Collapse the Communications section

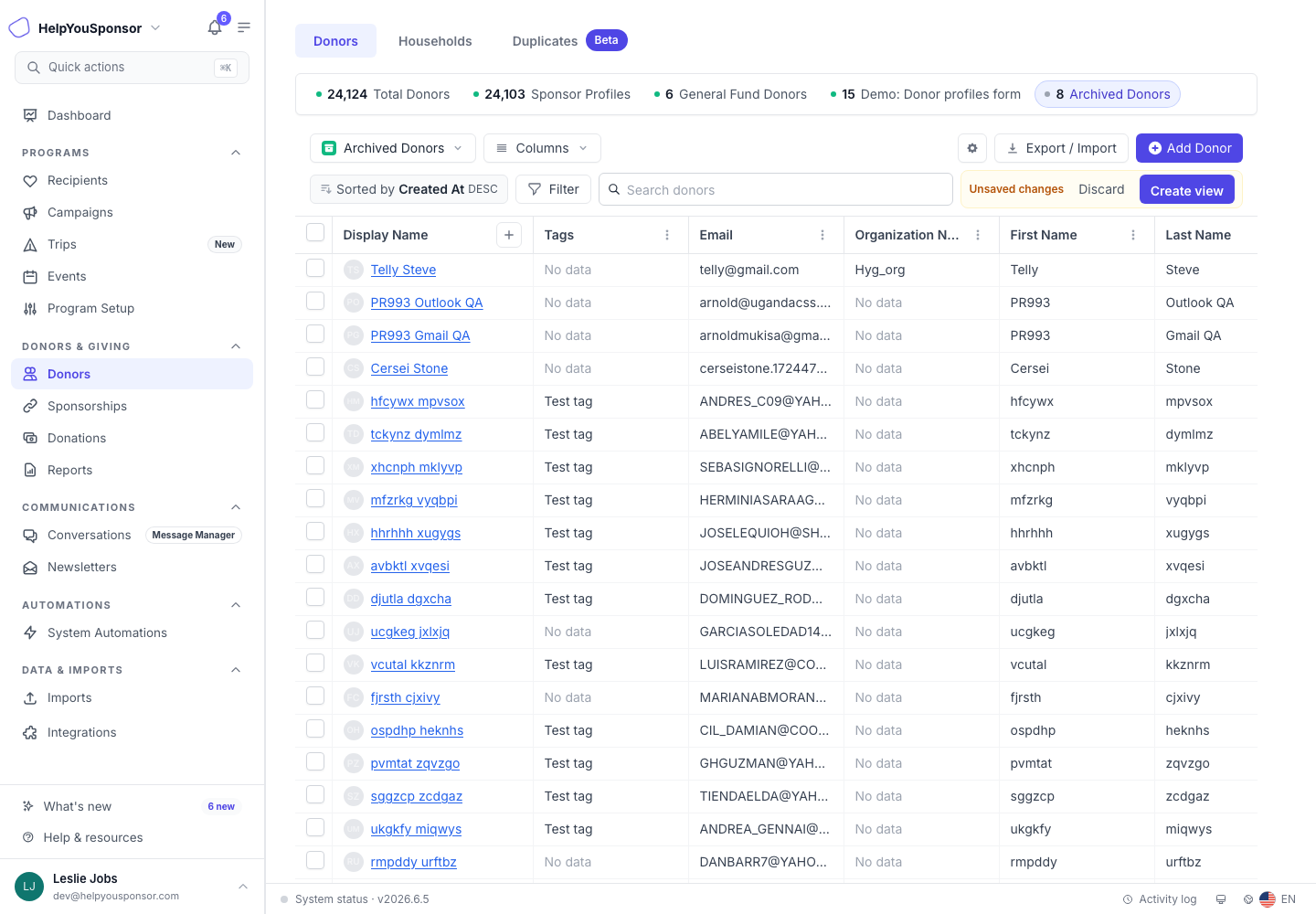(236, 507)
